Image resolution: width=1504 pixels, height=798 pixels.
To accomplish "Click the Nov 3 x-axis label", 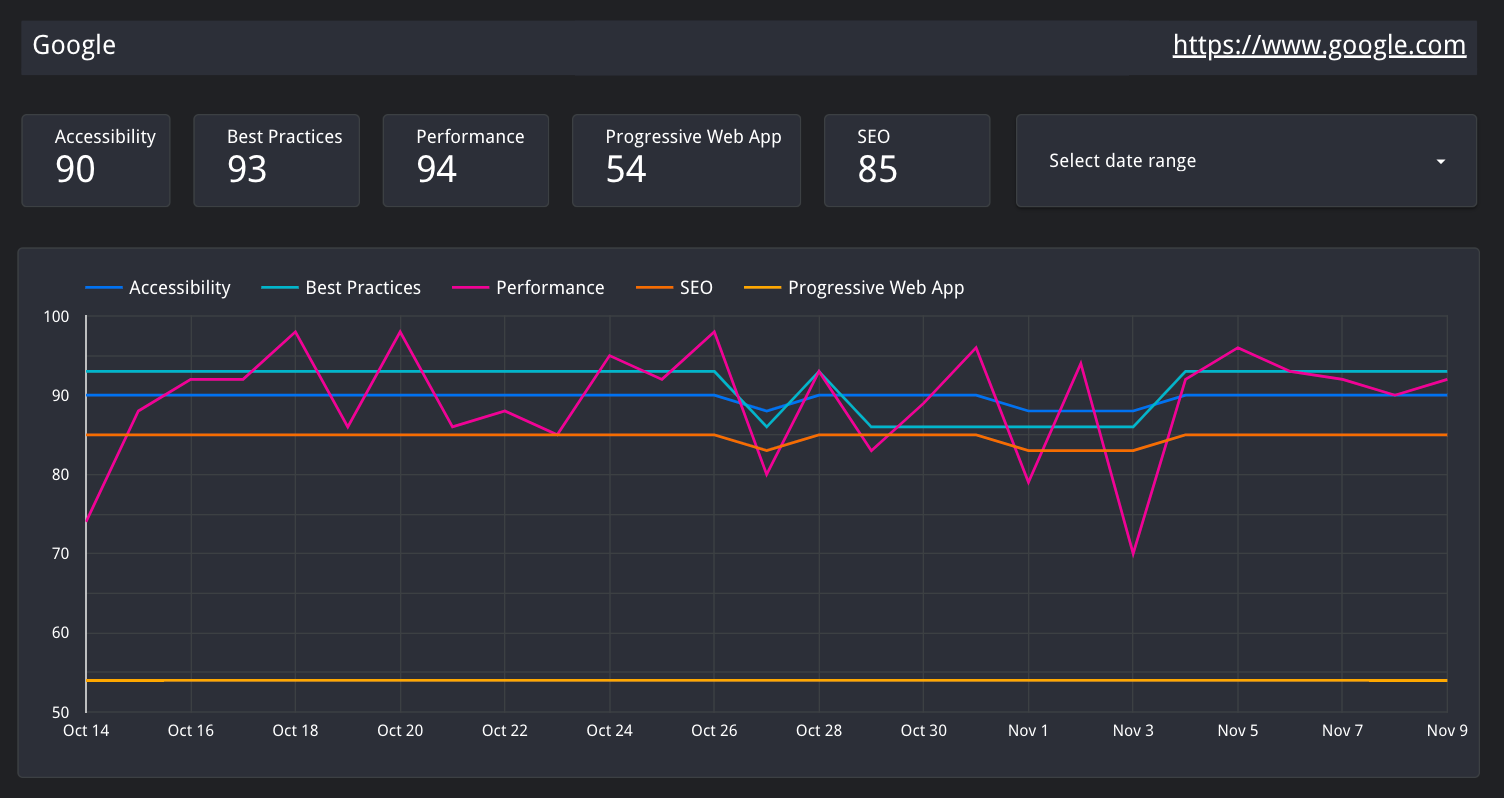I will (1133, 730).
